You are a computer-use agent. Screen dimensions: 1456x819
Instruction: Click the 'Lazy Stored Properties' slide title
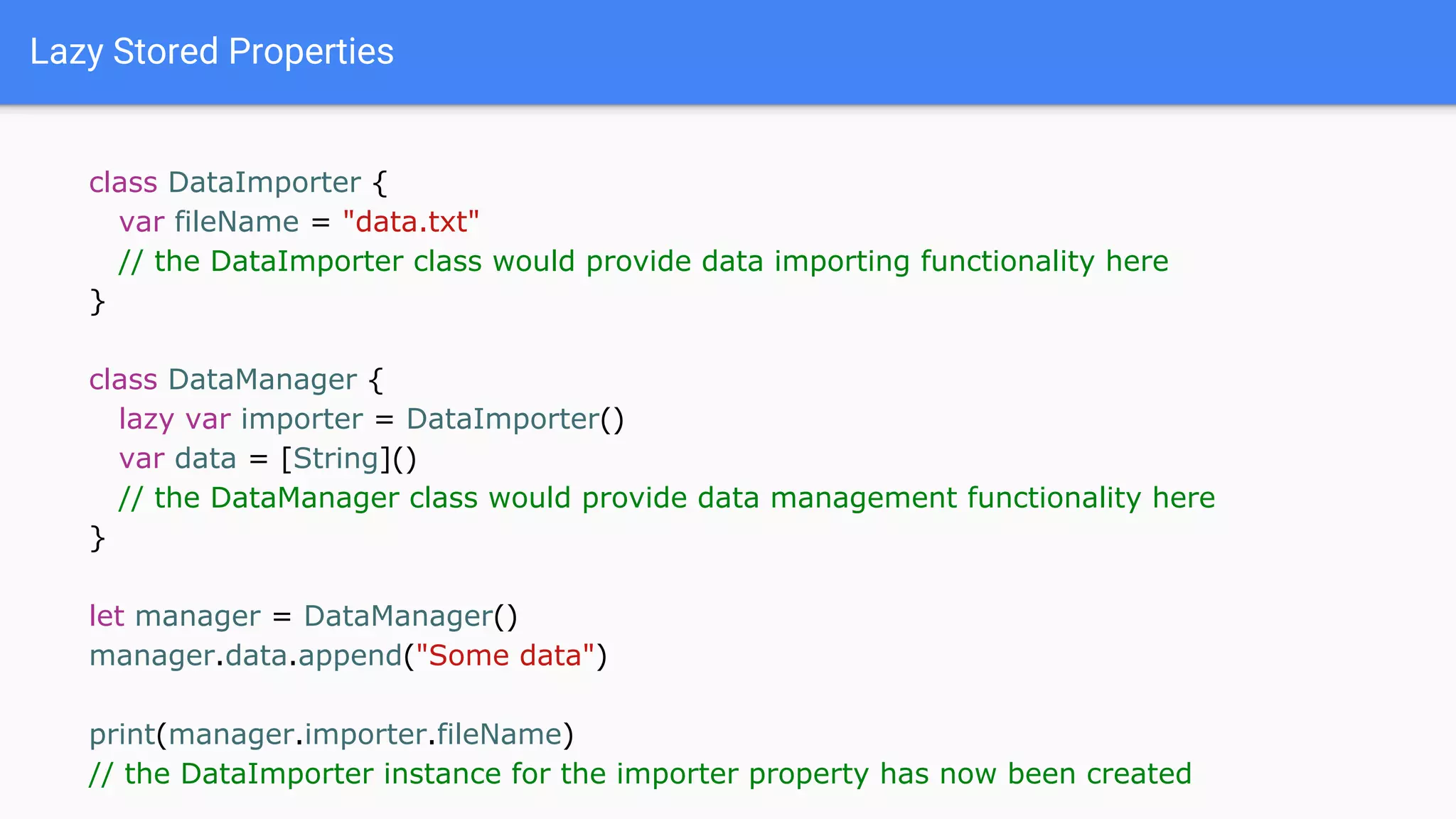click(x=211, y=52)
